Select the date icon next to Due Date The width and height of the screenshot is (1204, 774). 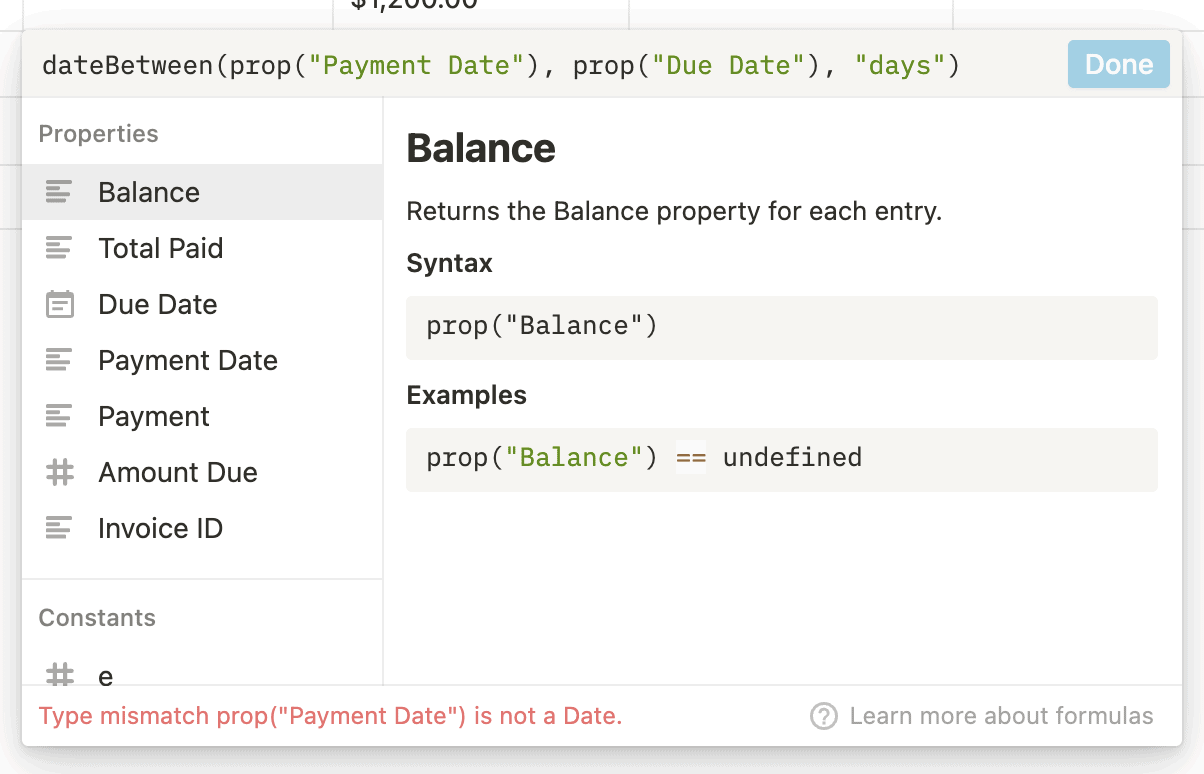point(58,304)
